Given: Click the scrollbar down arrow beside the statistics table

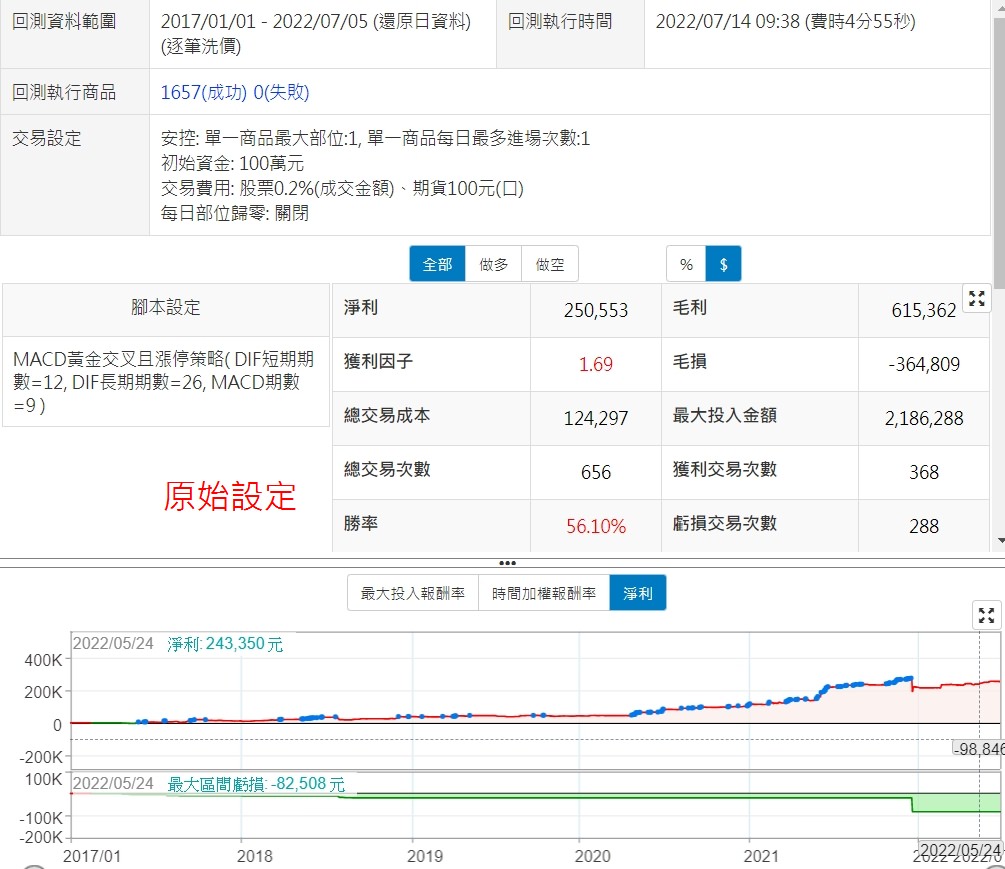Looking at the screenshot, I should pyautogui.click(x=999, y=541).
